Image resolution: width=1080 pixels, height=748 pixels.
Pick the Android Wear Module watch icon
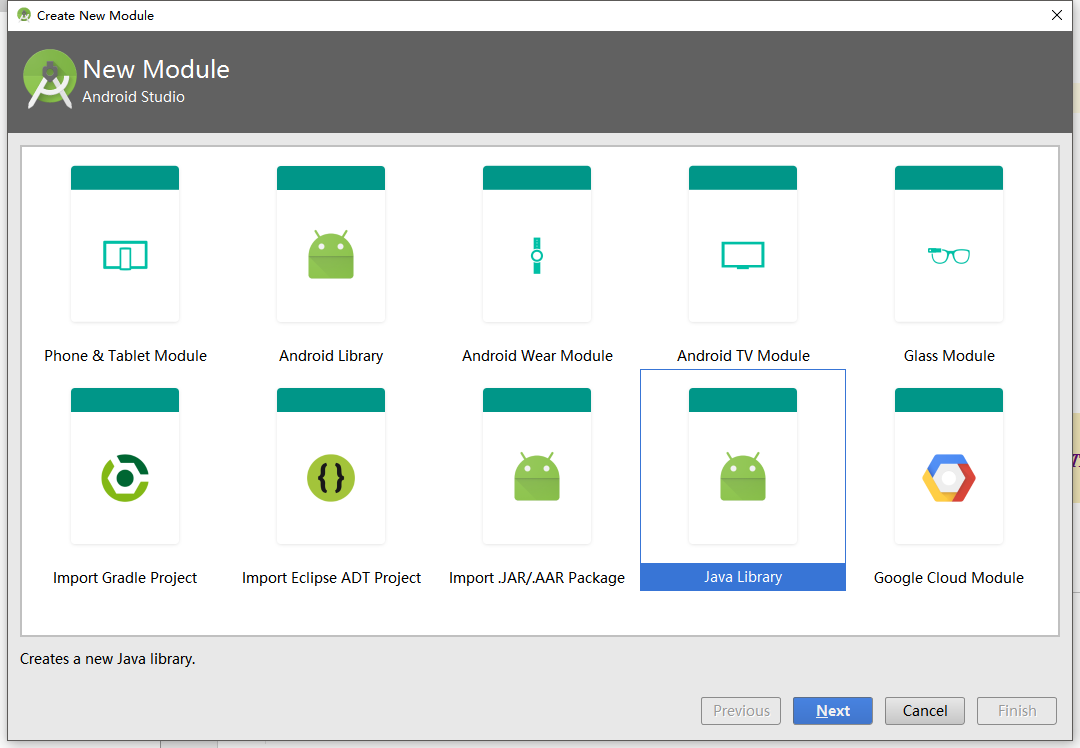pyautogui.click(x=537, y=255)
